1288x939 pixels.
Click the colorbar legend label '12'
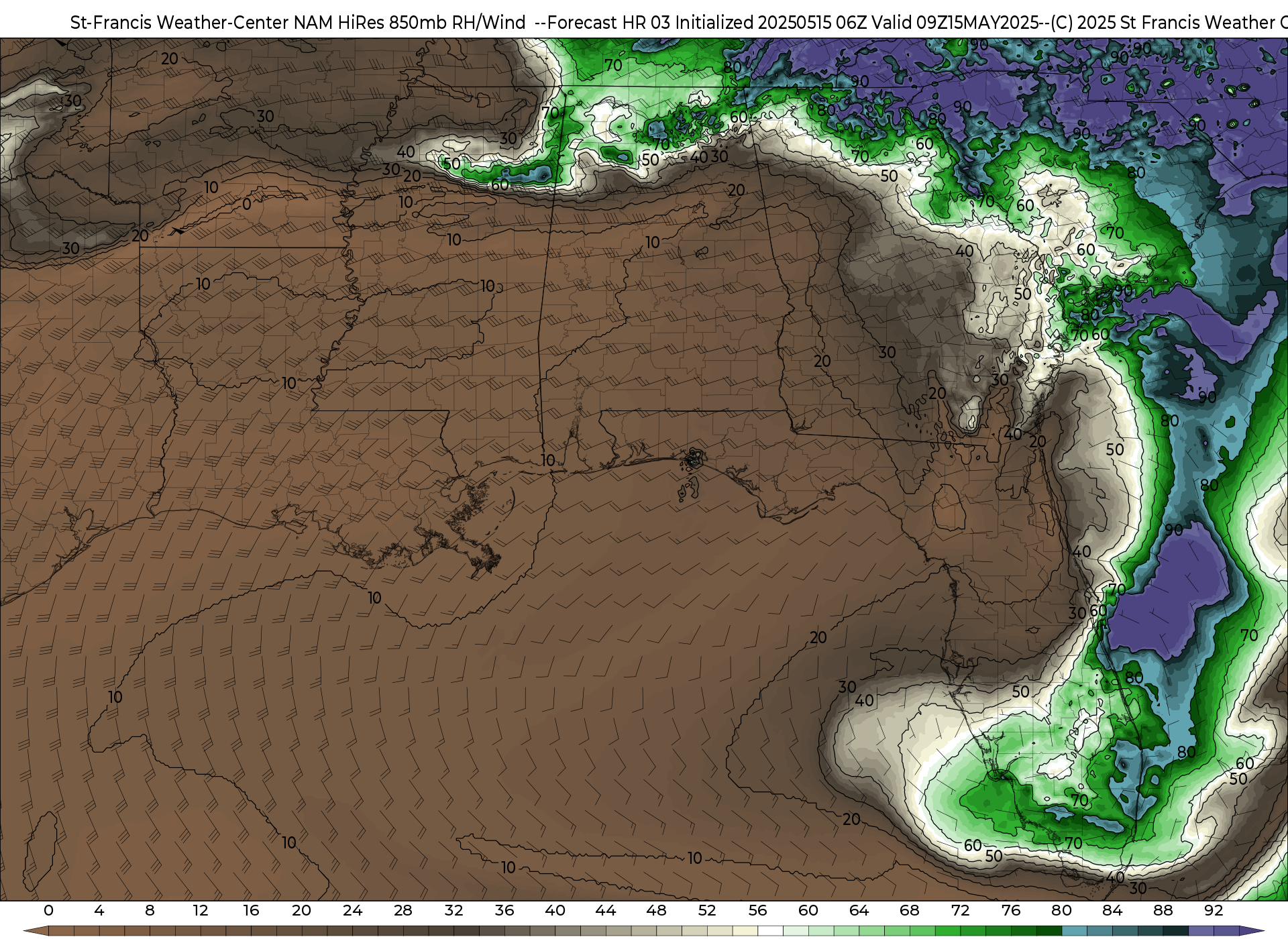tap(201, 910)
